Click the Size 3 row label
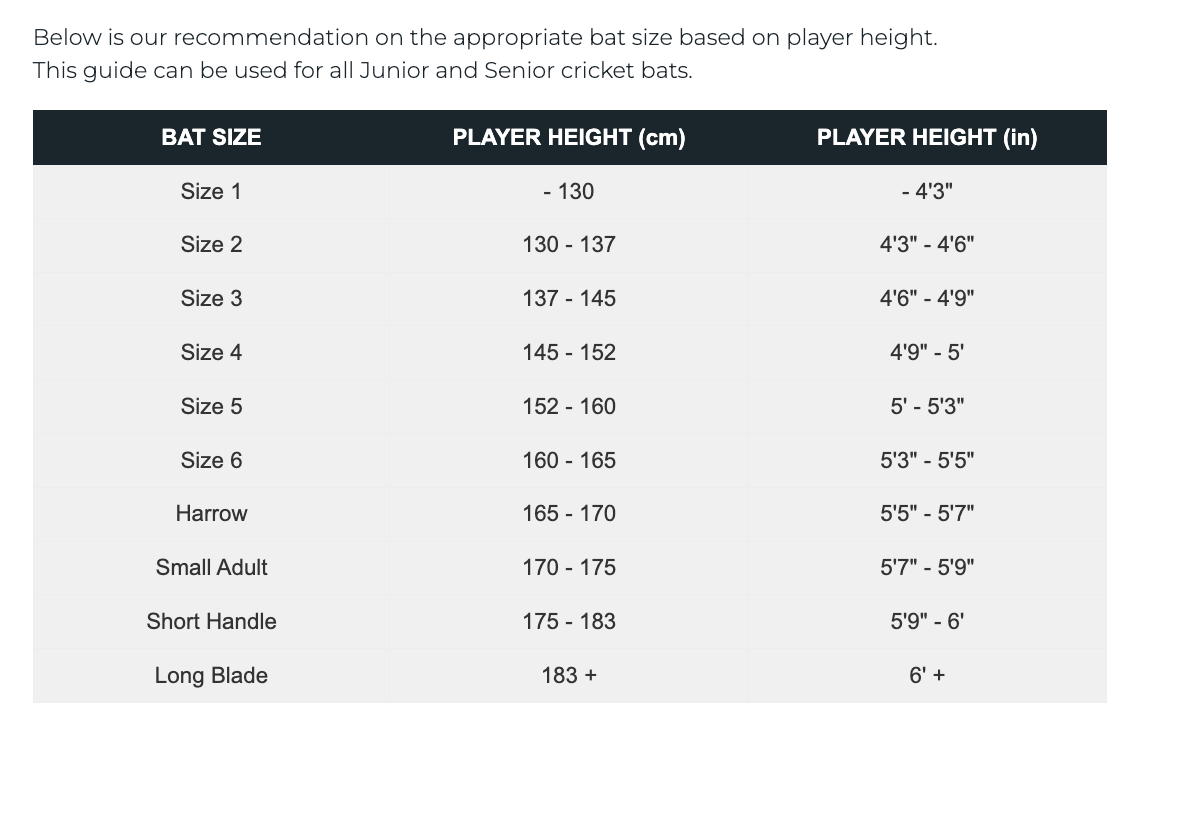Viewport: 1182px width, 822px height. (x=211, y=298)
